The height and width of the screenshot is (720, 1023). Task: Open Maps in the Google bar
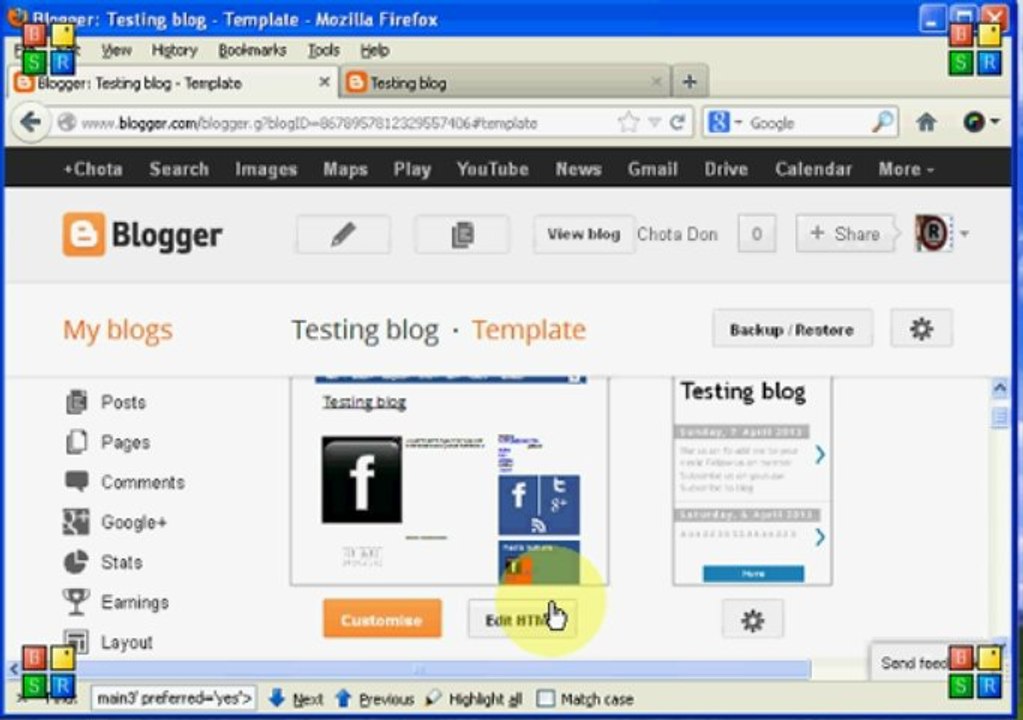[345, 169]
